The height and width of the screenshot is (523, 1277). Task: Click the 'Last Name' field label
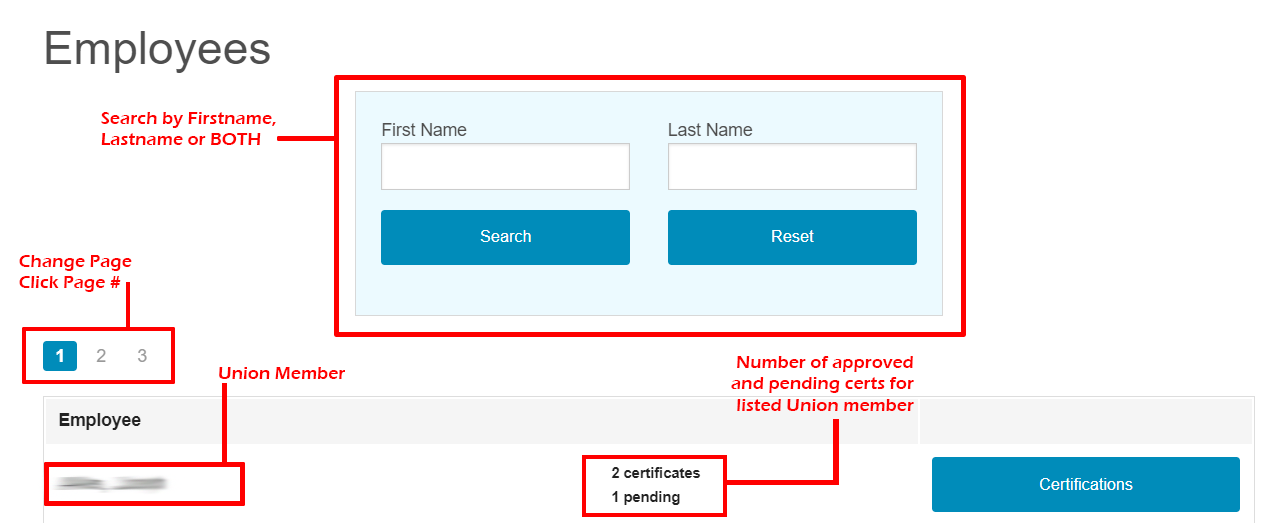[710, 130]
